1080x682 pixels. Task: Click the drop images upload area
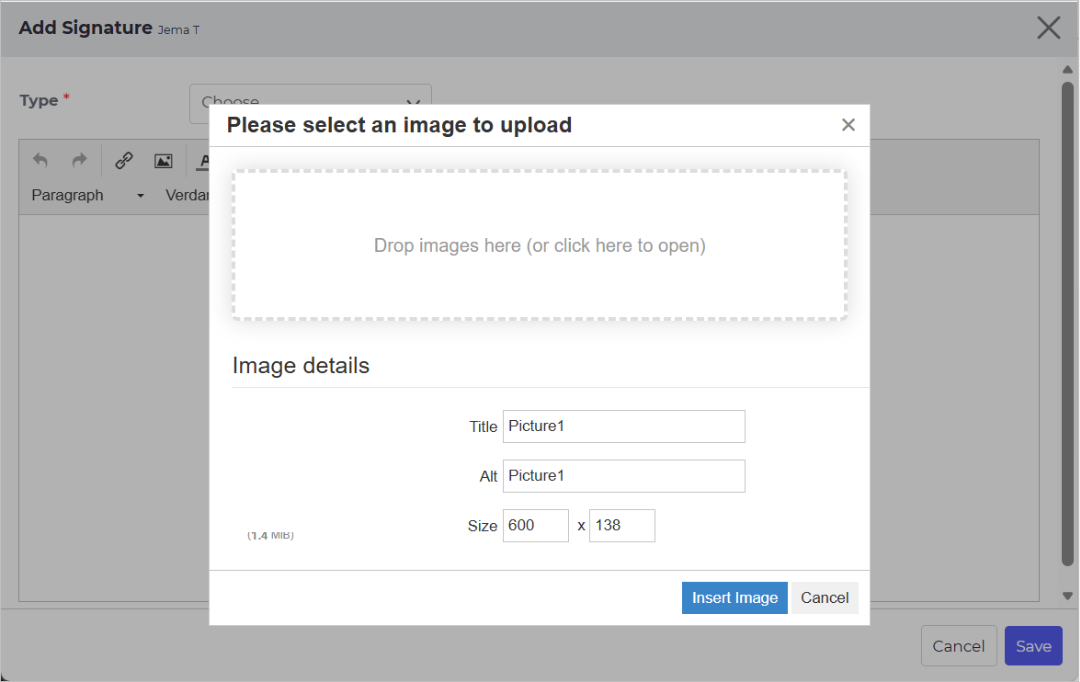pos(539,245)
